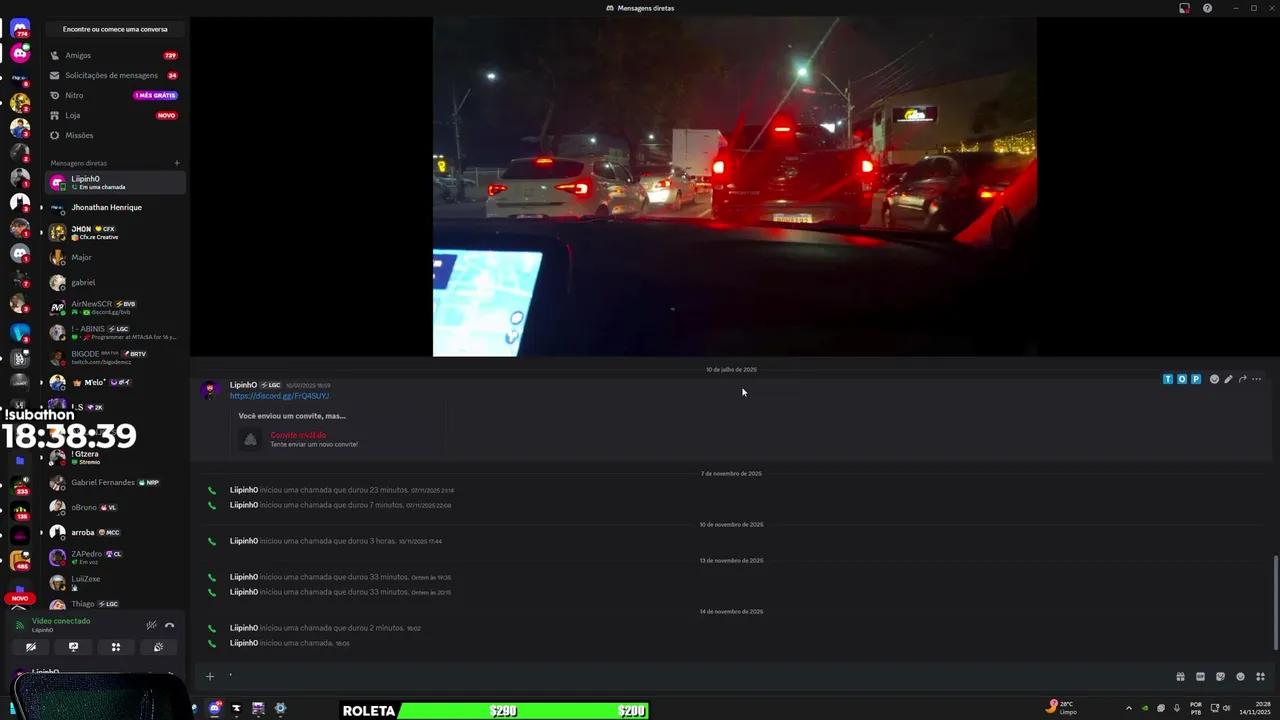The image size is (1280, 720).
Task: Edit the message with pencil icon
Action: pyautogui.click(x=1228, y=379)
